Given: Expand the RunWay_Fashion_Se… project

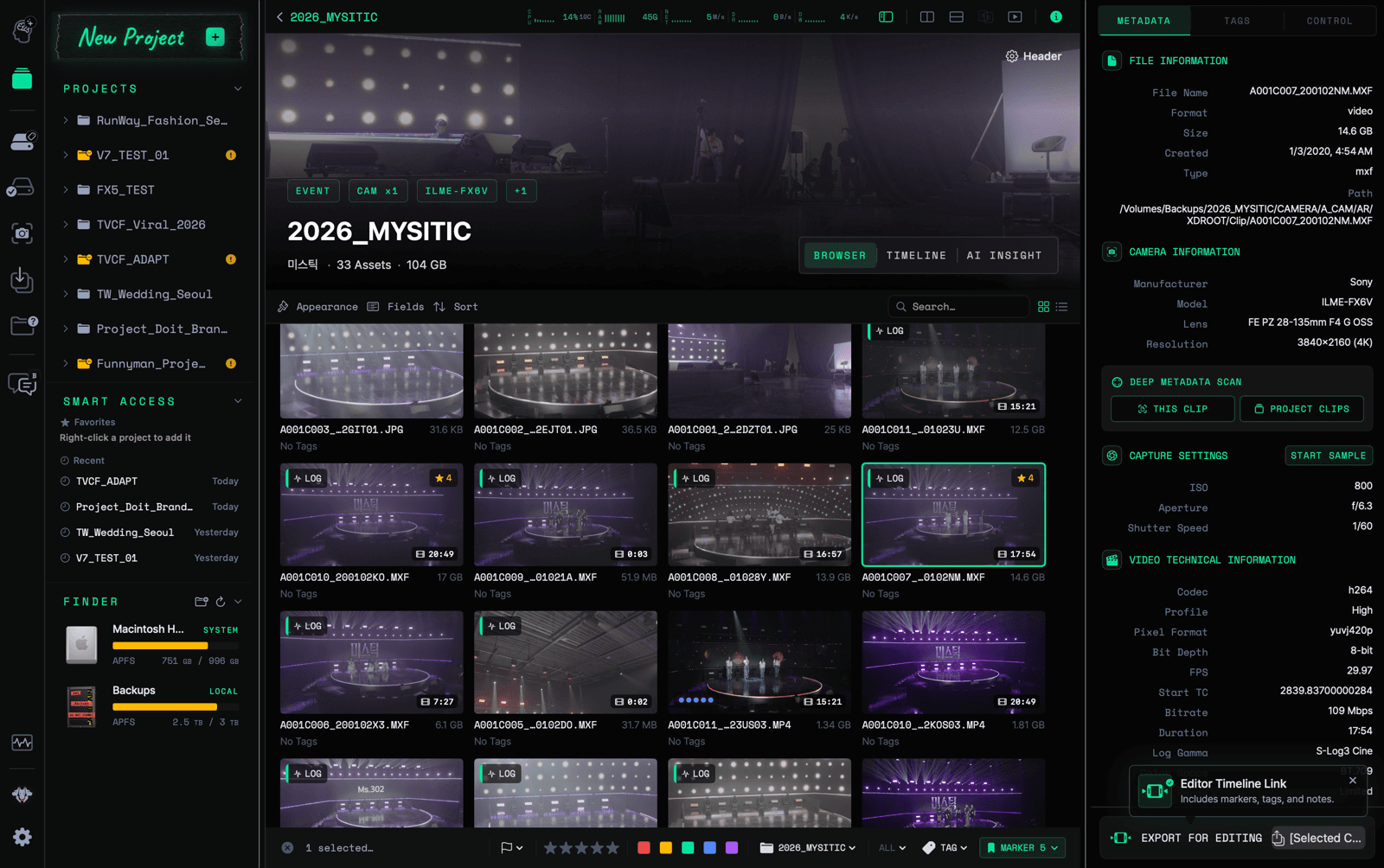Looking at the screenshot, I should point(66,121).
